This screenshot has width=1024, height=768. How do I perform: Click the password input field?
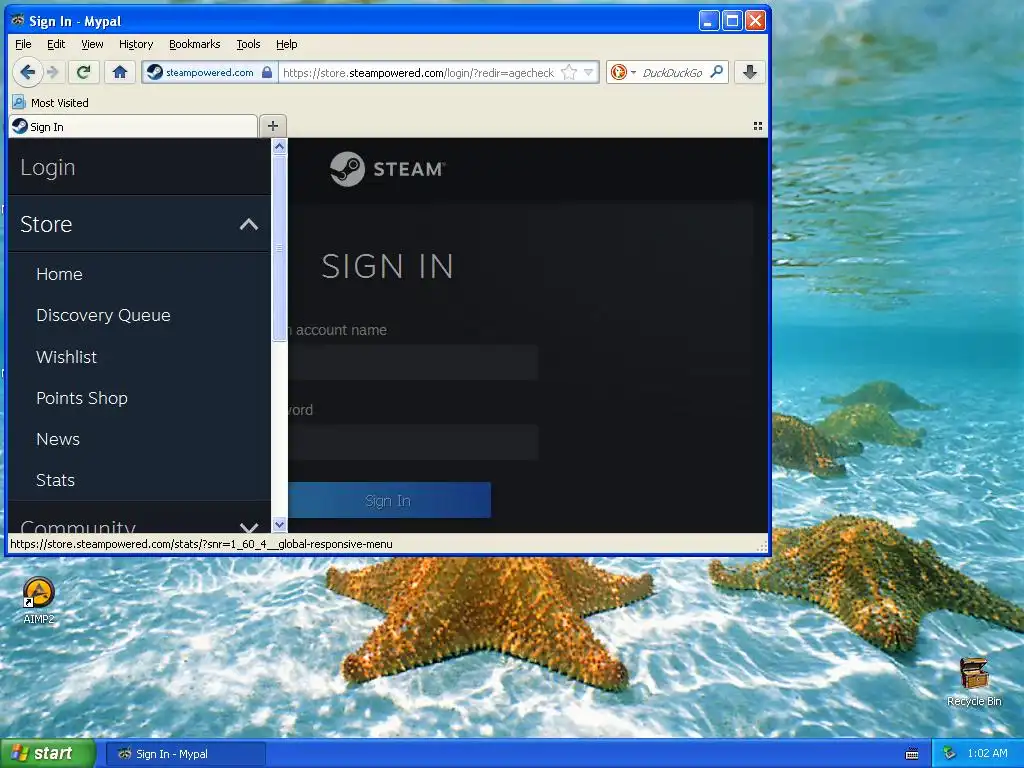click(413, 442)
